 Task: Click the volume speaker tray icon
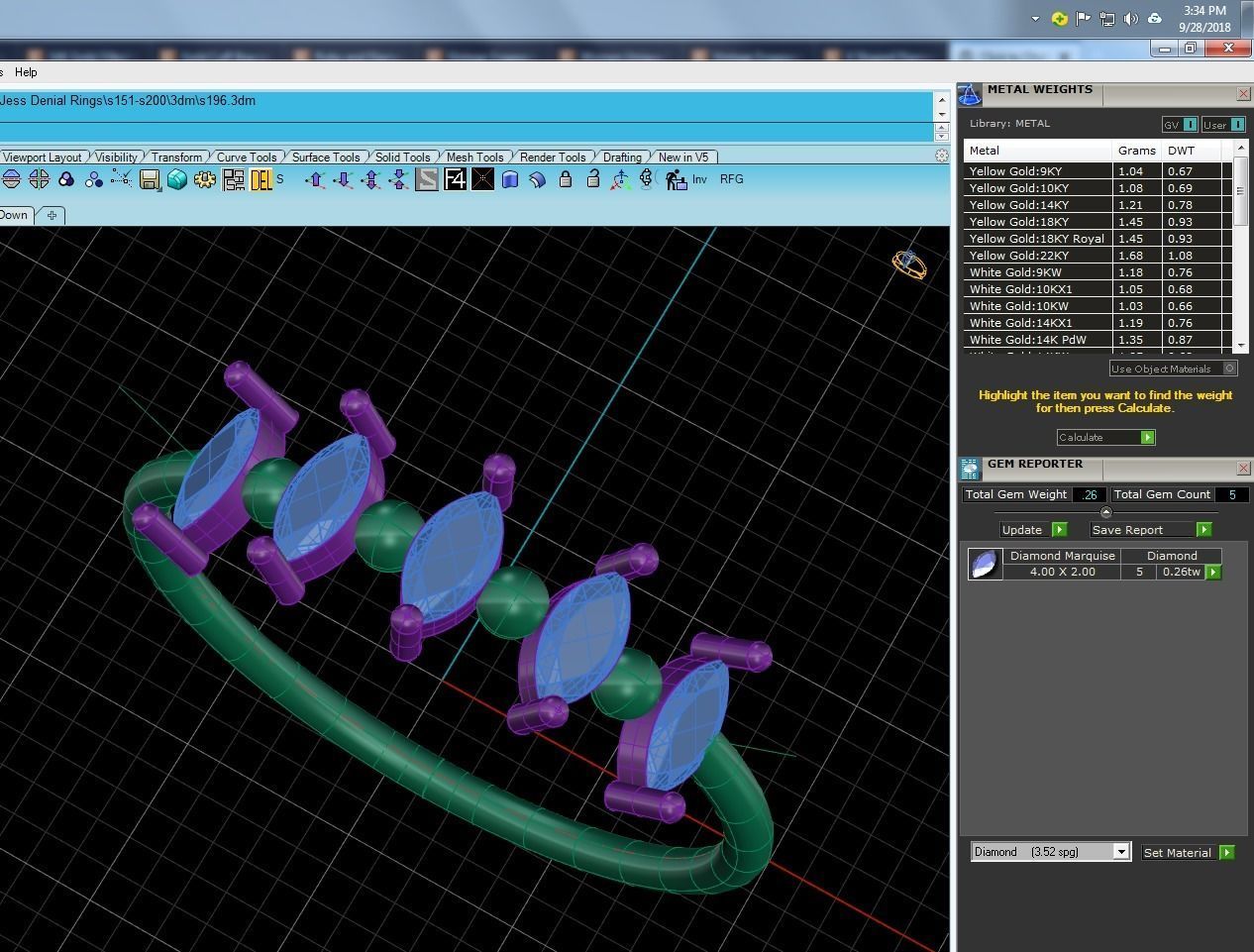click(1131, 19)
